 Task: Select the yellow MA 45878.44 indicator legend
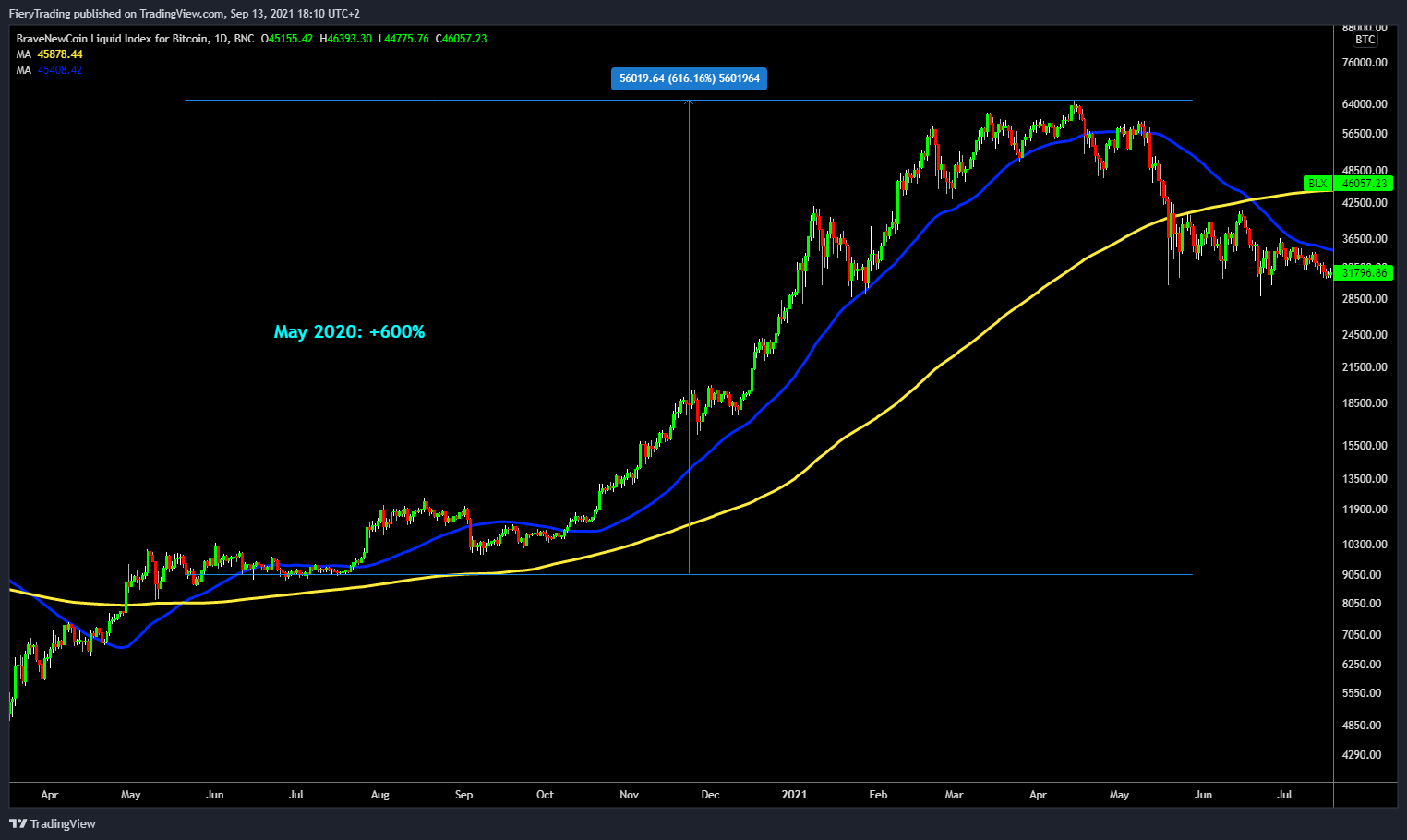(x=49, y=54)
